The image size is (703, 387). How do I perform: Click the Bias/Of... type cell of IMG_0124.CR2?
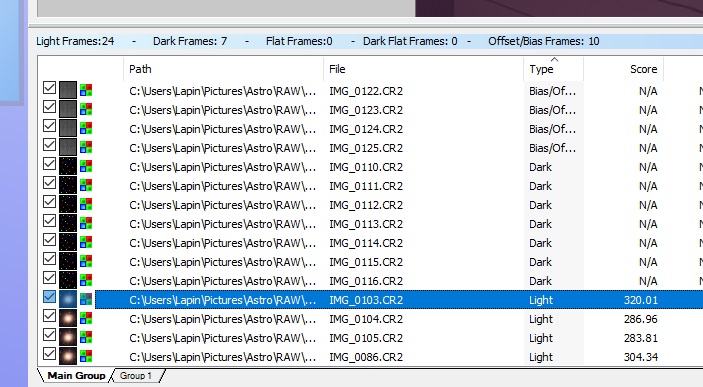click(x=552, y=129)
